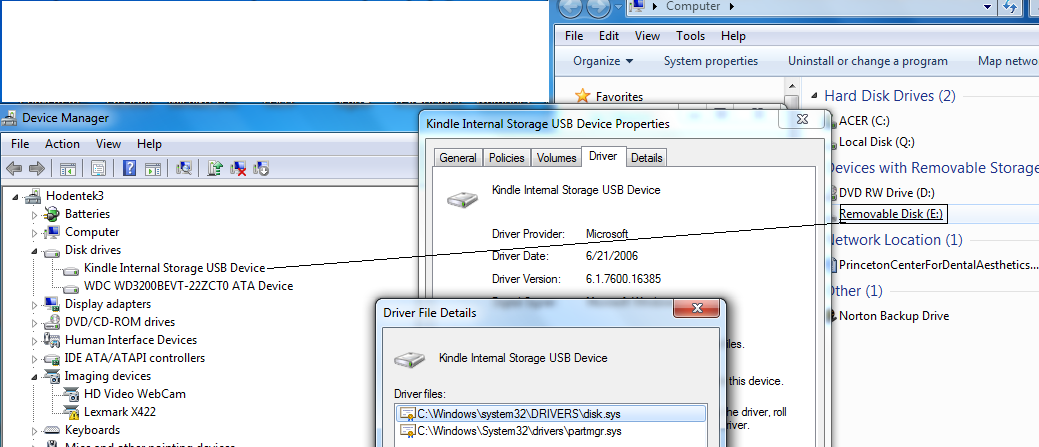Expand the Human Interface Devices node
Image resolution: width=1039 pixels, height=447 pixels.
(x=34, y=340)
